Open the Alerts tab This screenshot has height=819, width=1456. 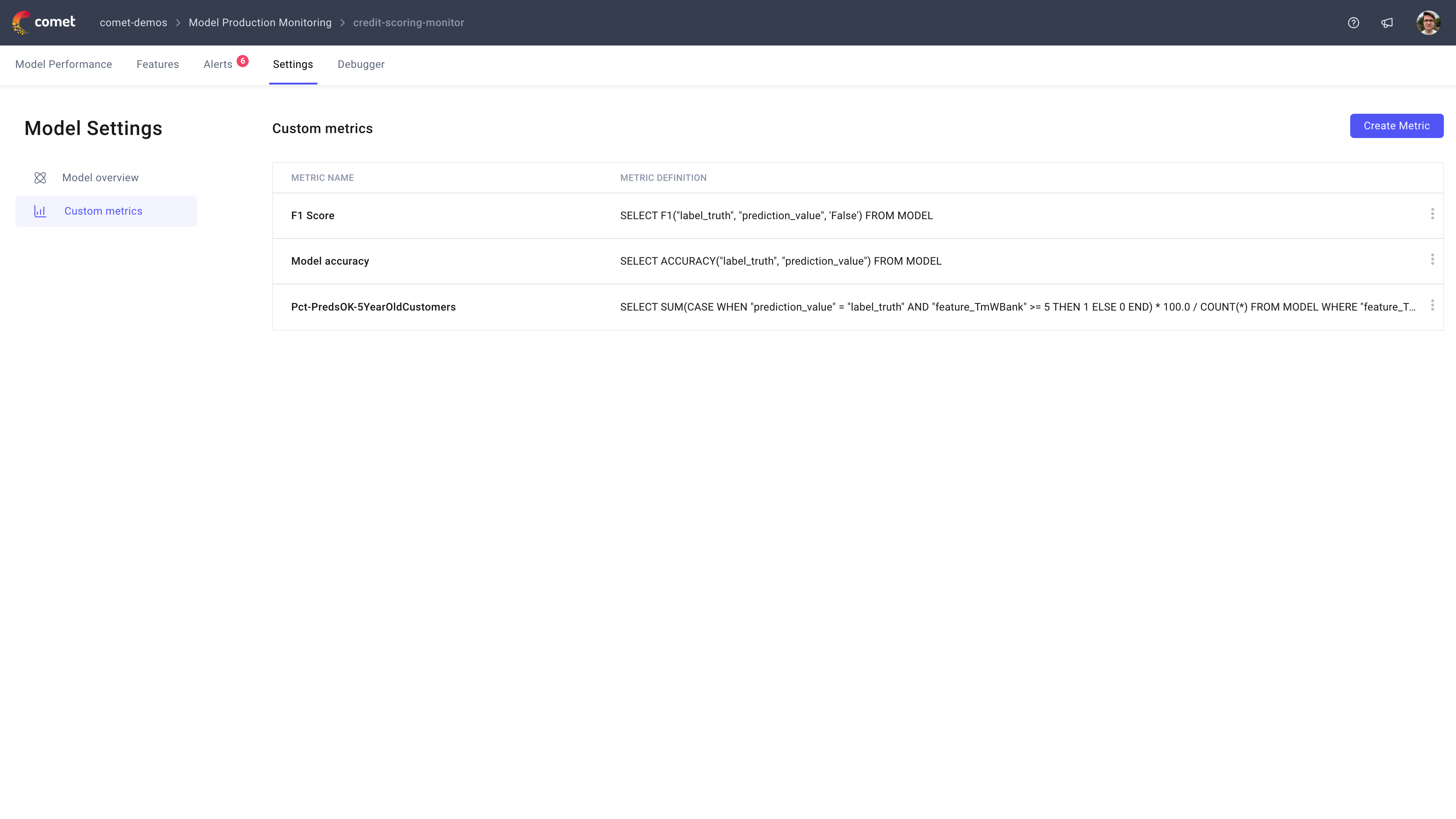218,64
